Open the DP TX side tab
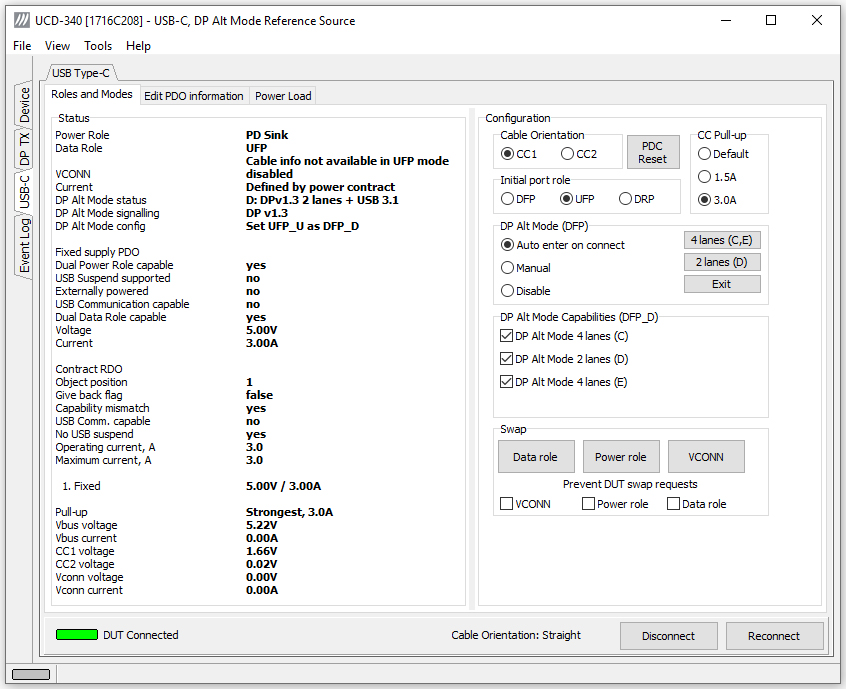The height and width of the screenshot is (689, 846). [x=24, y=147]
